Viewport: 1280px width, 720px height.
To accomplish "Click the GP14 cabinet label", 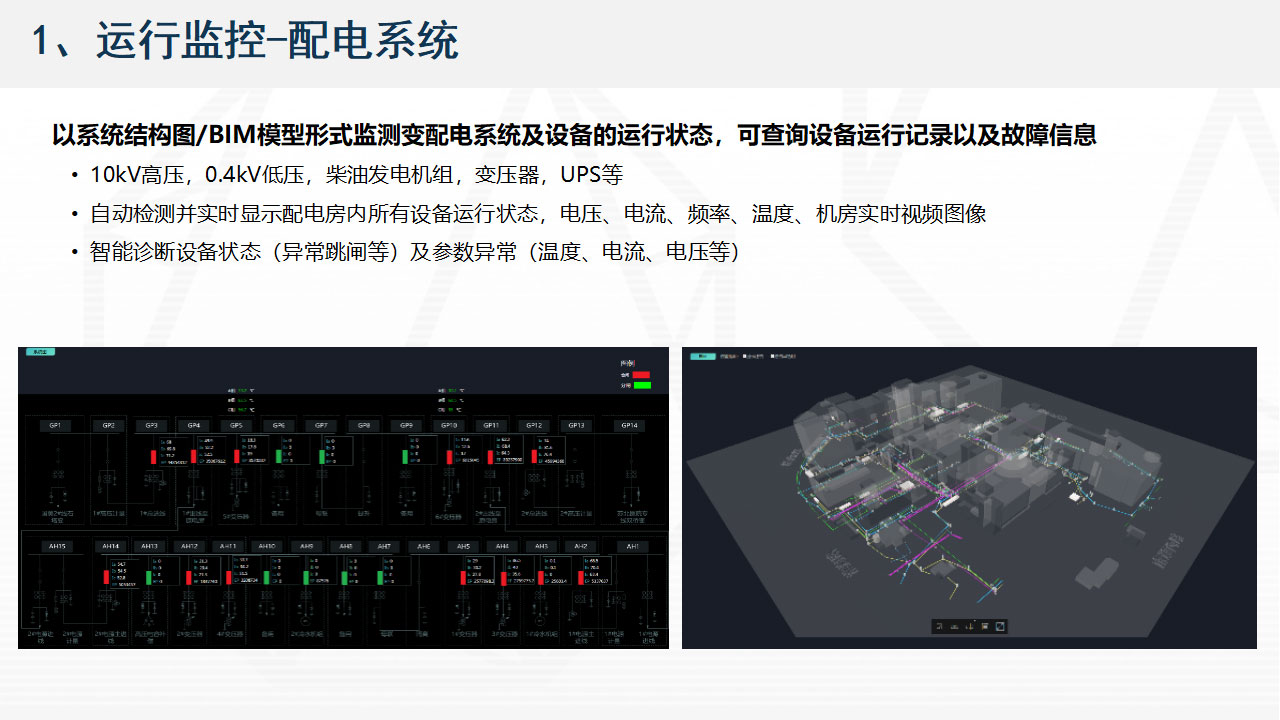I will coord(629,425).
